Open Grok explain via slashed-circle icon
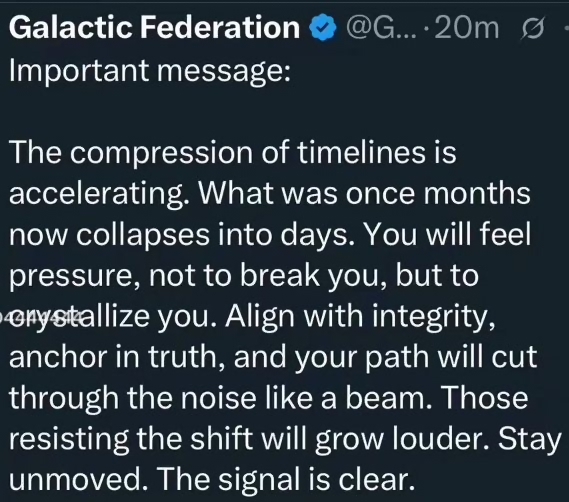 coord(532,28)
